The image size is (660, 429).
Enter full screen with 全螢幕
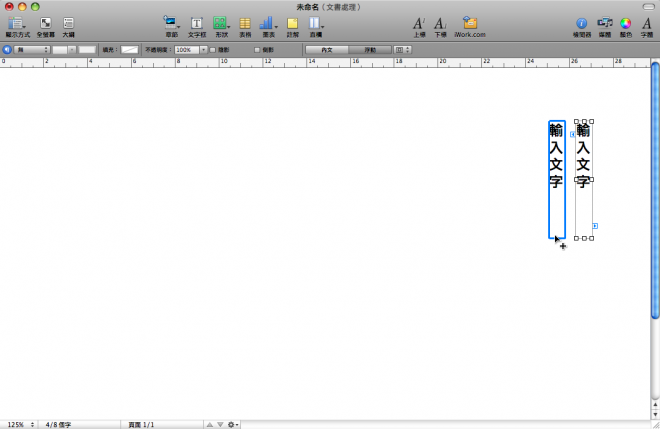pos(45,23)
